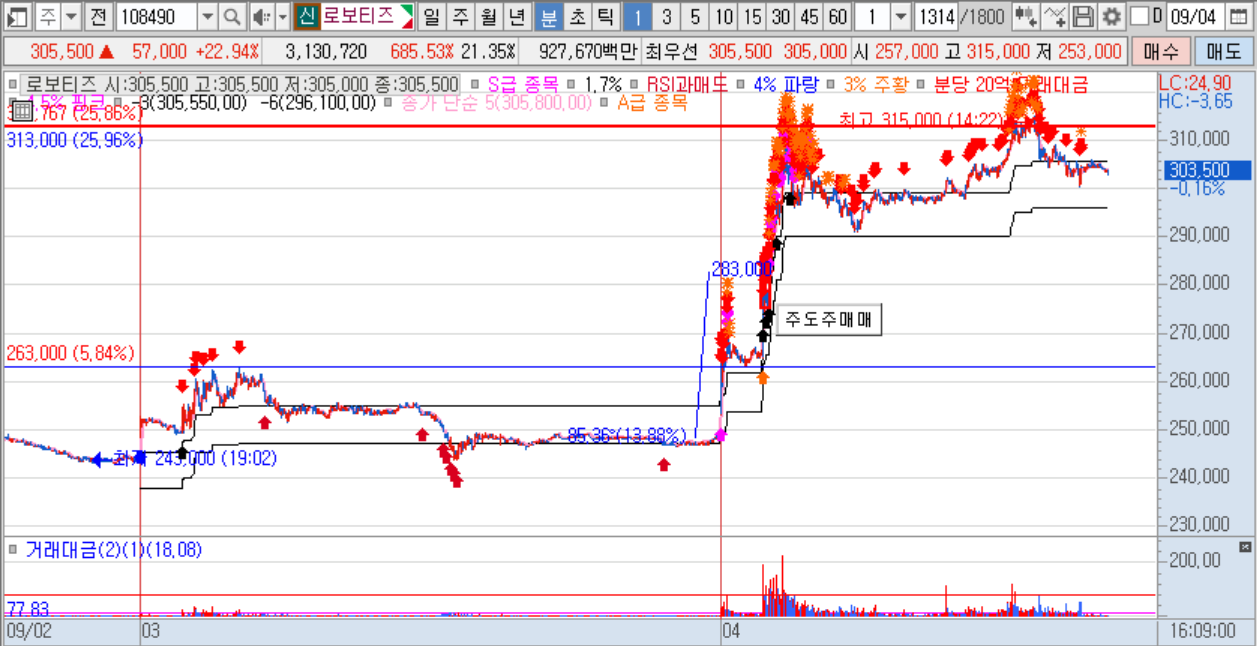Select the minute 분 chart period

[x=547, y=16]
